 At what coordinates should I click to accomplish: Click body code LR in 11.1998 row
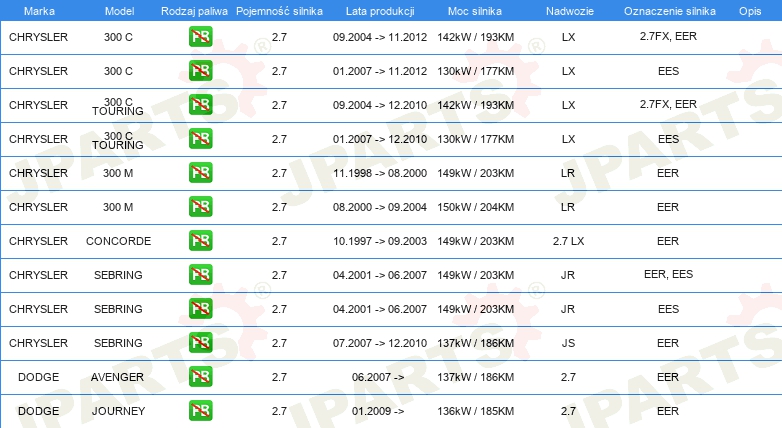click(x=568, y=173)
